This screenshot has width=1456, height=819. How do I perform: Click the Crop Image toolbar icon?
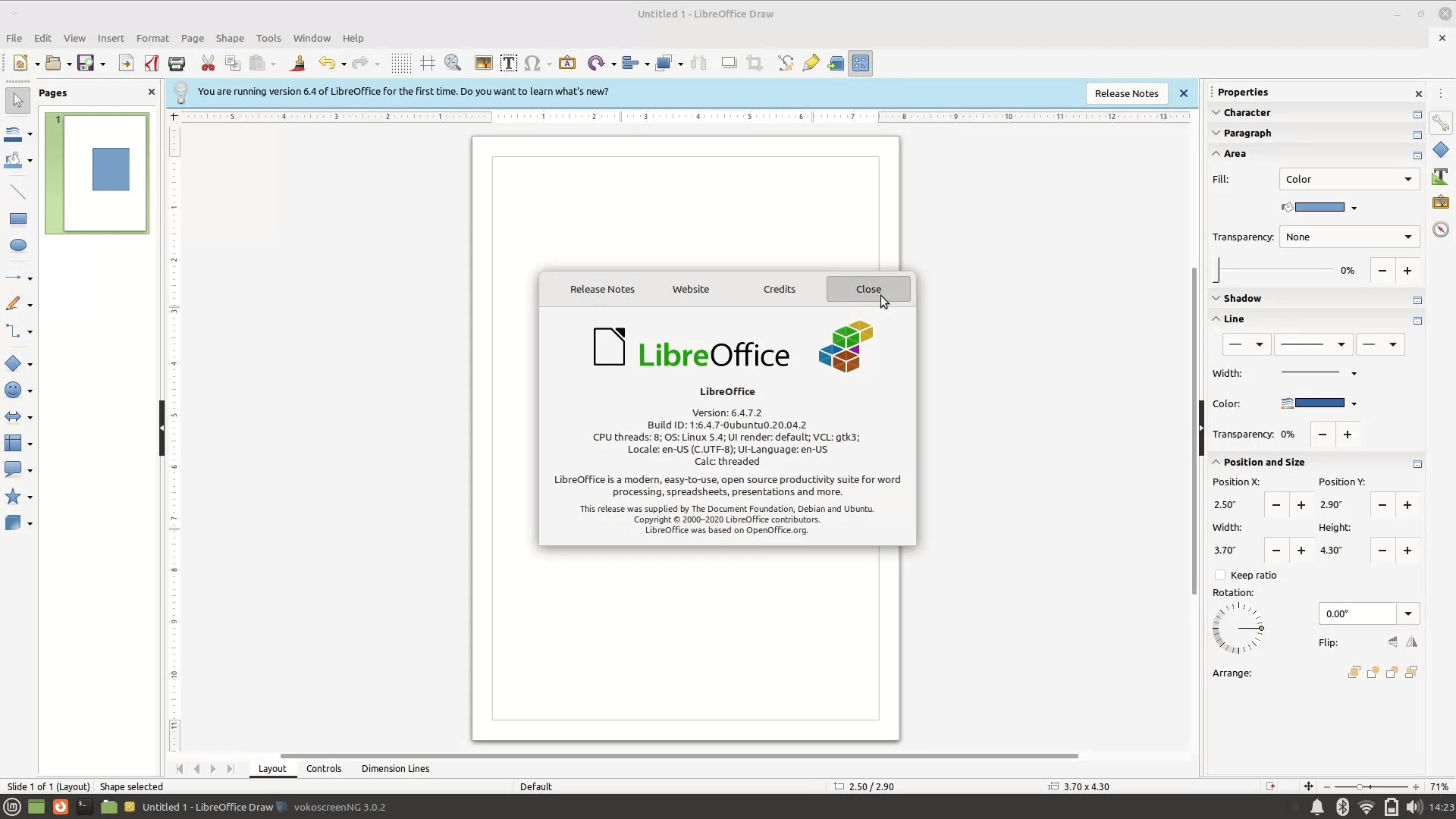[x=755, y=64]
